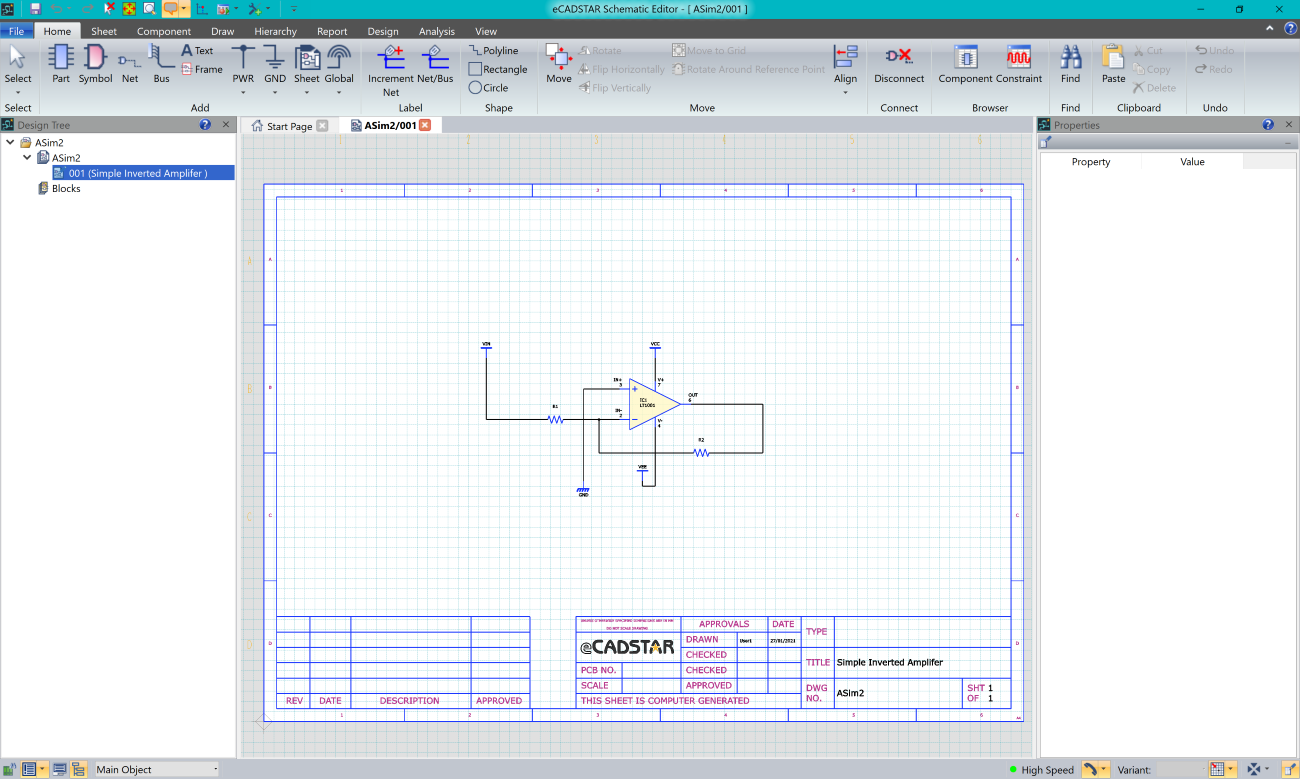Switch to the Sheet ribbon tab
Image resolution: width=1300 pixels, height=779 pixels.
click(x=104, y=31)
